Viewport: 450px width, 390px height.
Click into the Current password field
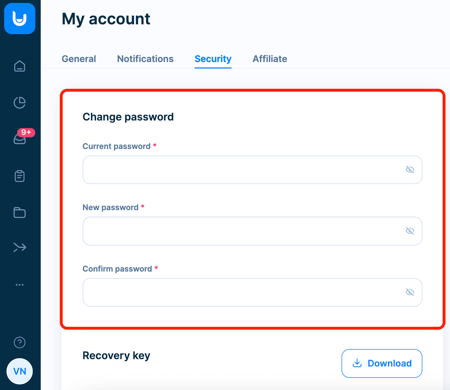(252, 170)
